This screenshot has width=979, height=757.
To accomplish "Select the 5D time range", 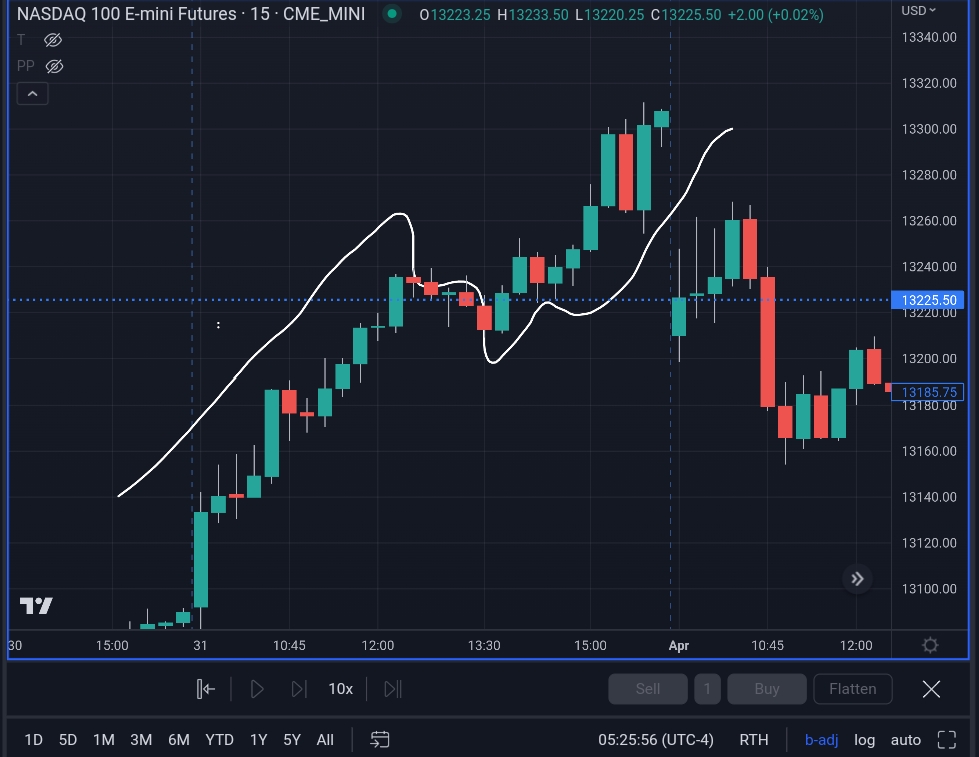I will pos(67,740).
